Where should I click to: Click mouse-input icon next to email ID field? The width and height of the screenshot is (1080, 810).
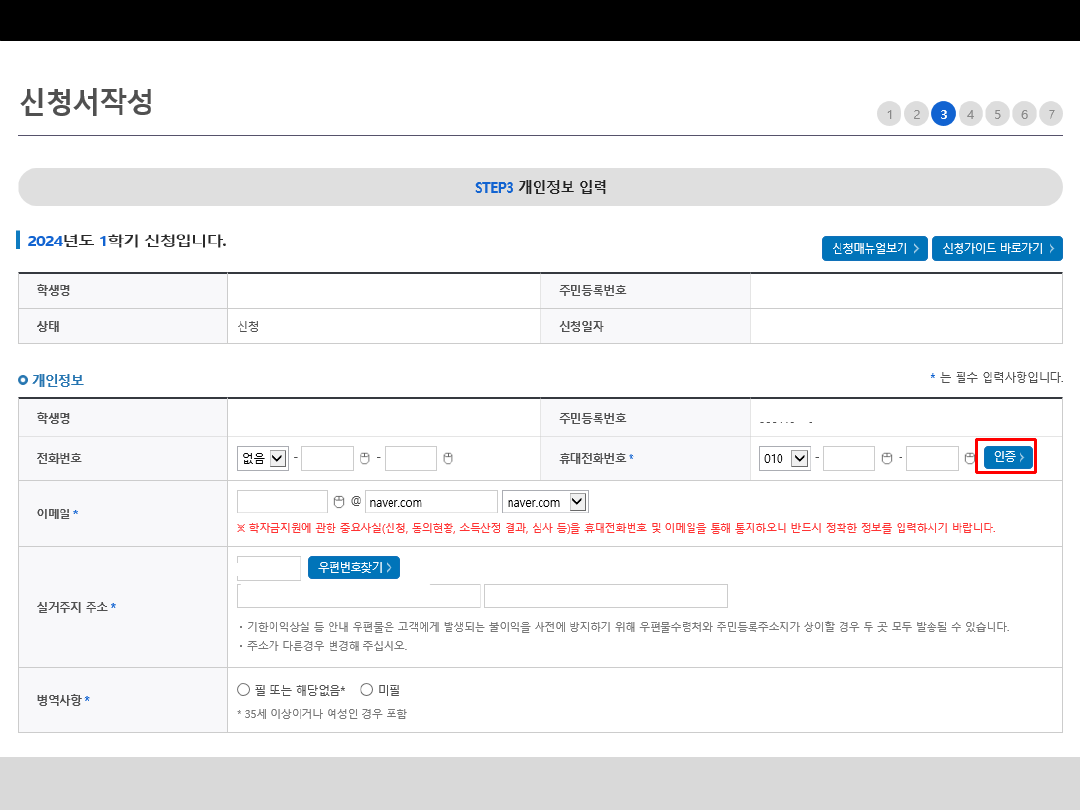coord(338,501)
